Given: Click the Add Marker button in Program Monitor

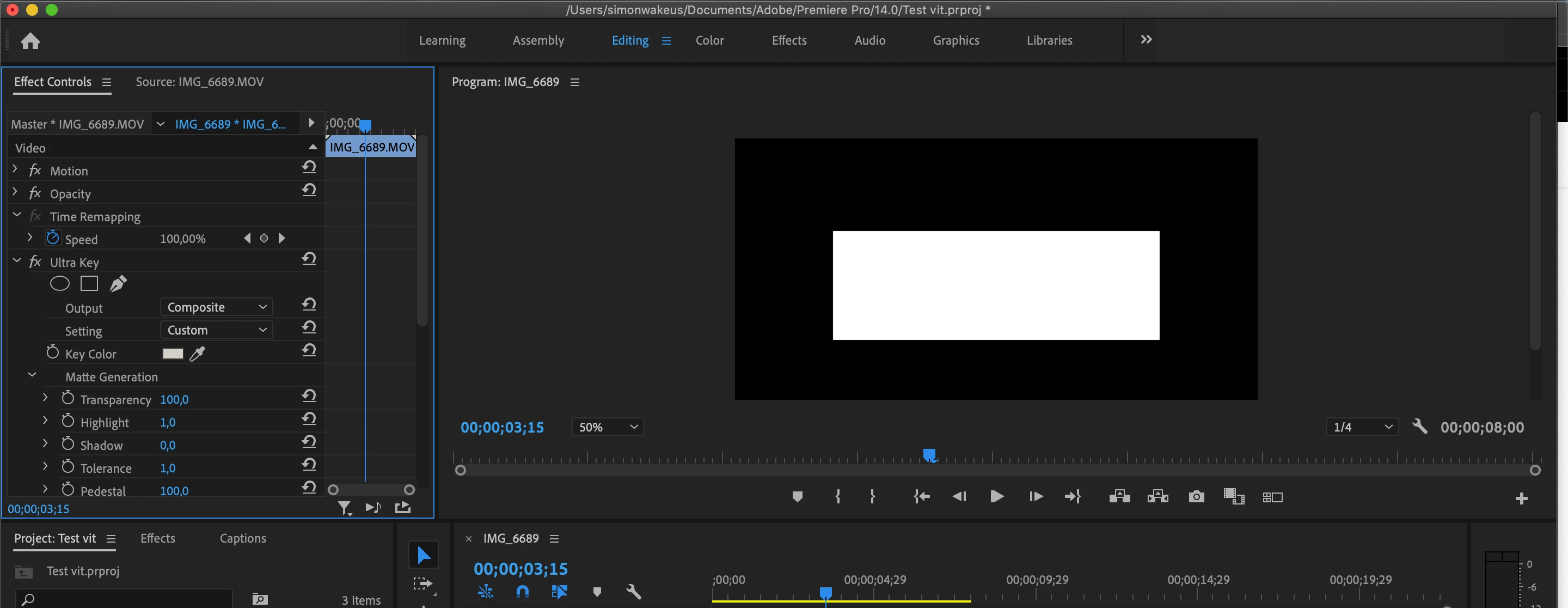Looking at the screenshot, I should 797,497.
